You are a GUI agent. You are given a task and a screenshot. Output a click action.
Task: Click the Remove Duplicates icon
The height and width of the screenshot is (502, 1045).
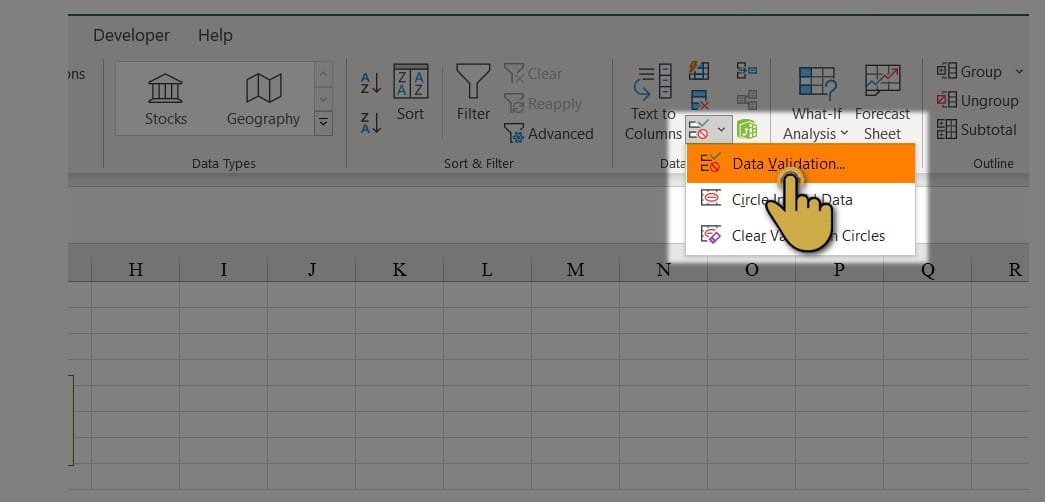pyautogui.click(x=699, y=100)
